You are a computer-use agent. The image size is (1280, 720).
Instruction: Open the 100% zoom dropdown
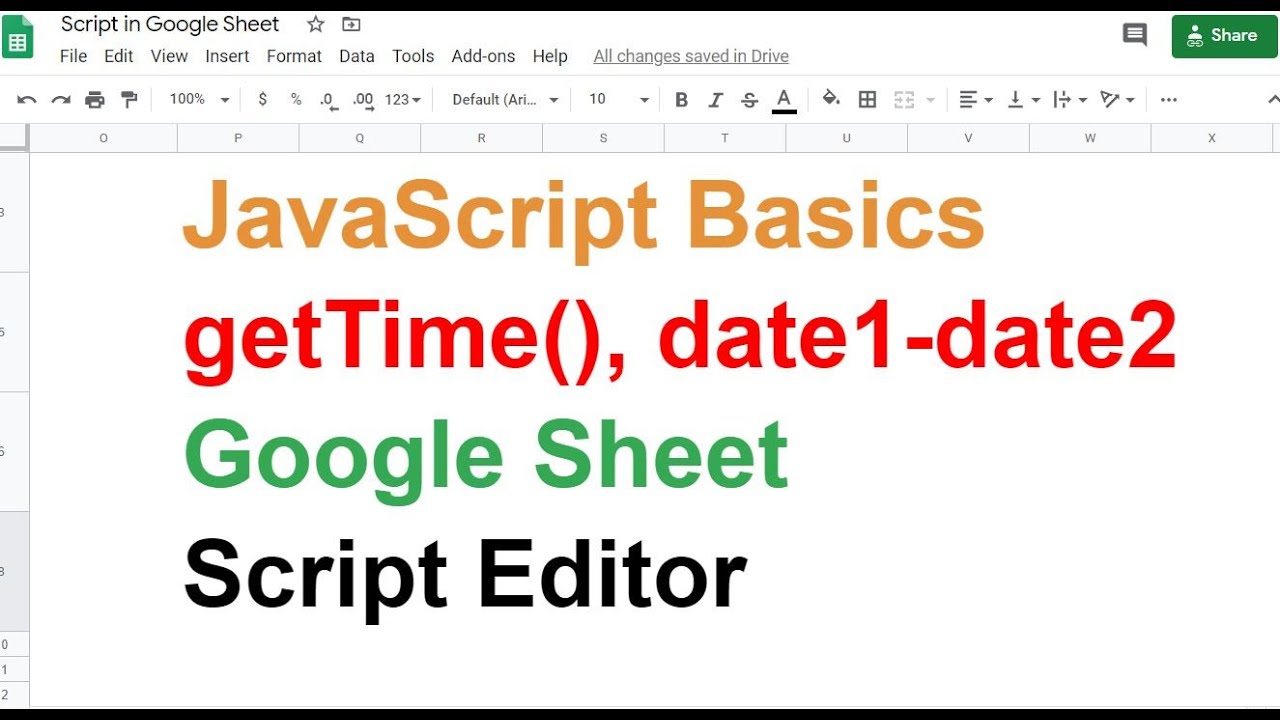(199, 99)
